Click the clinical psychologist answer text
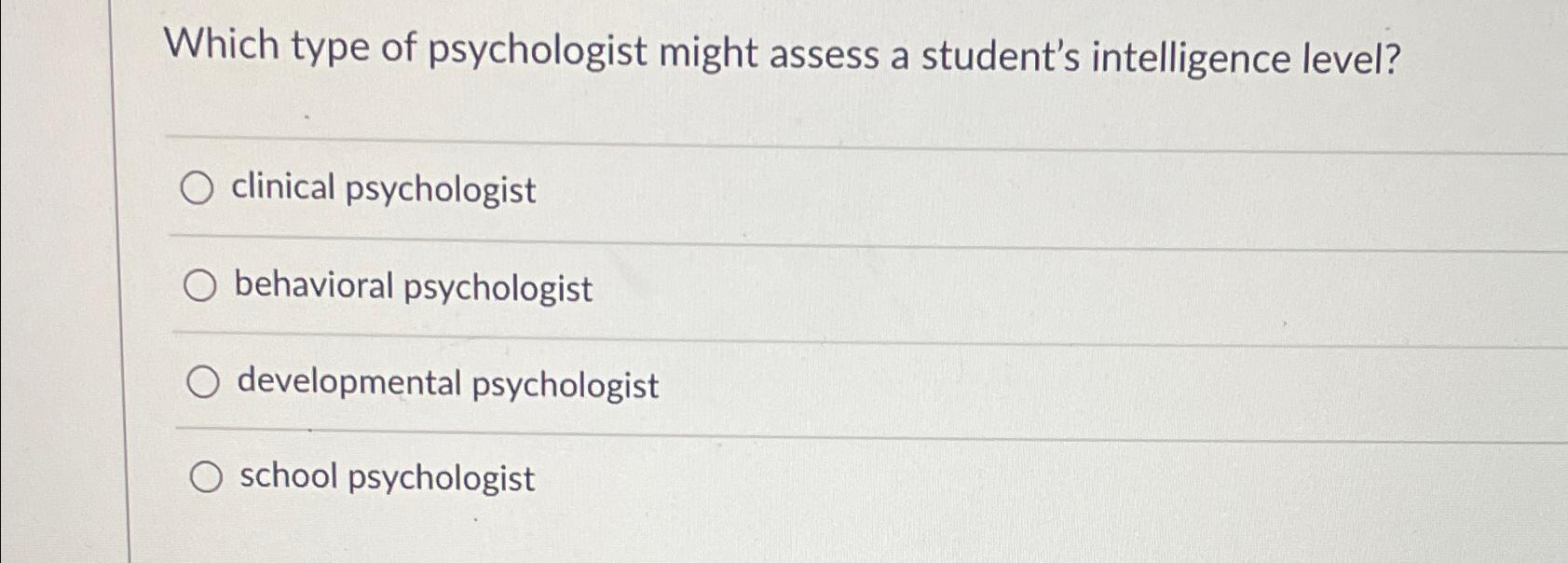 (x=382, y=189)
